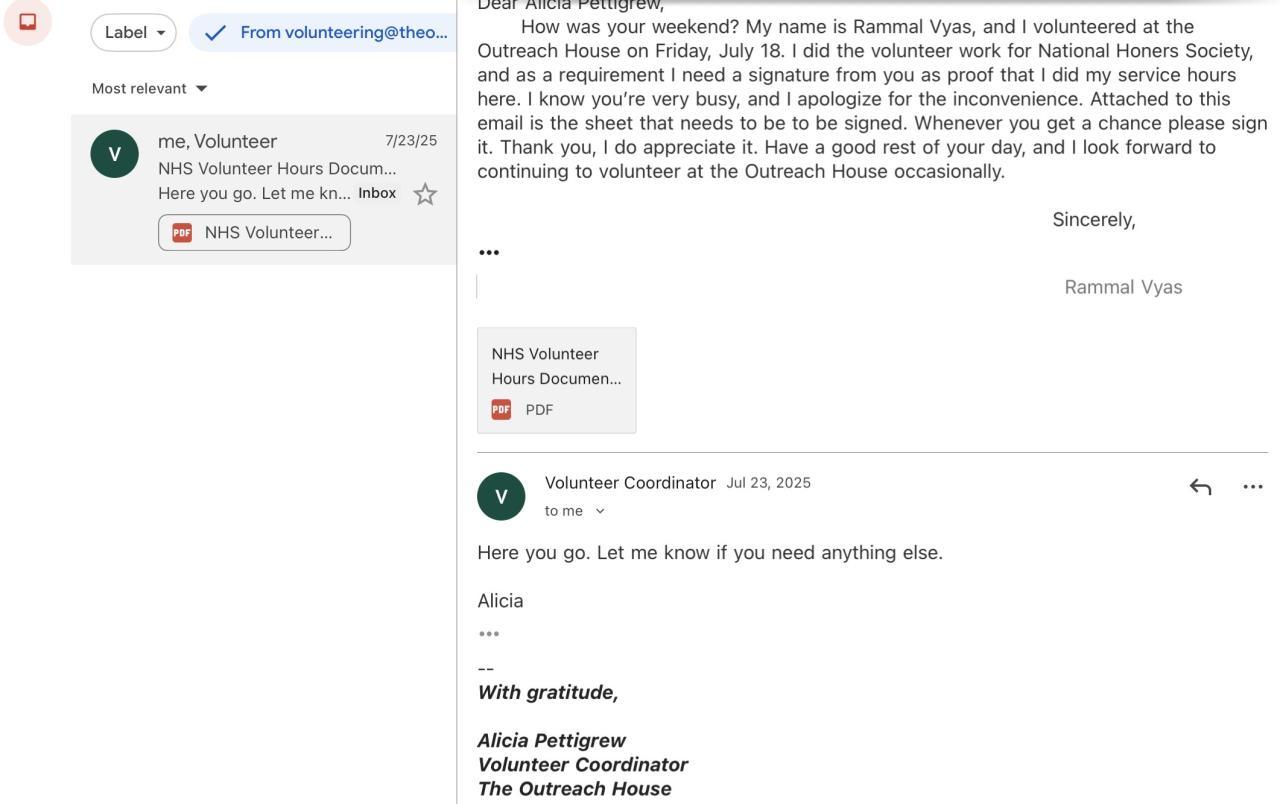Click the Inbox label on the conversation
The height and width of the screenshot is (804, 1280).
tap(377, 194)
